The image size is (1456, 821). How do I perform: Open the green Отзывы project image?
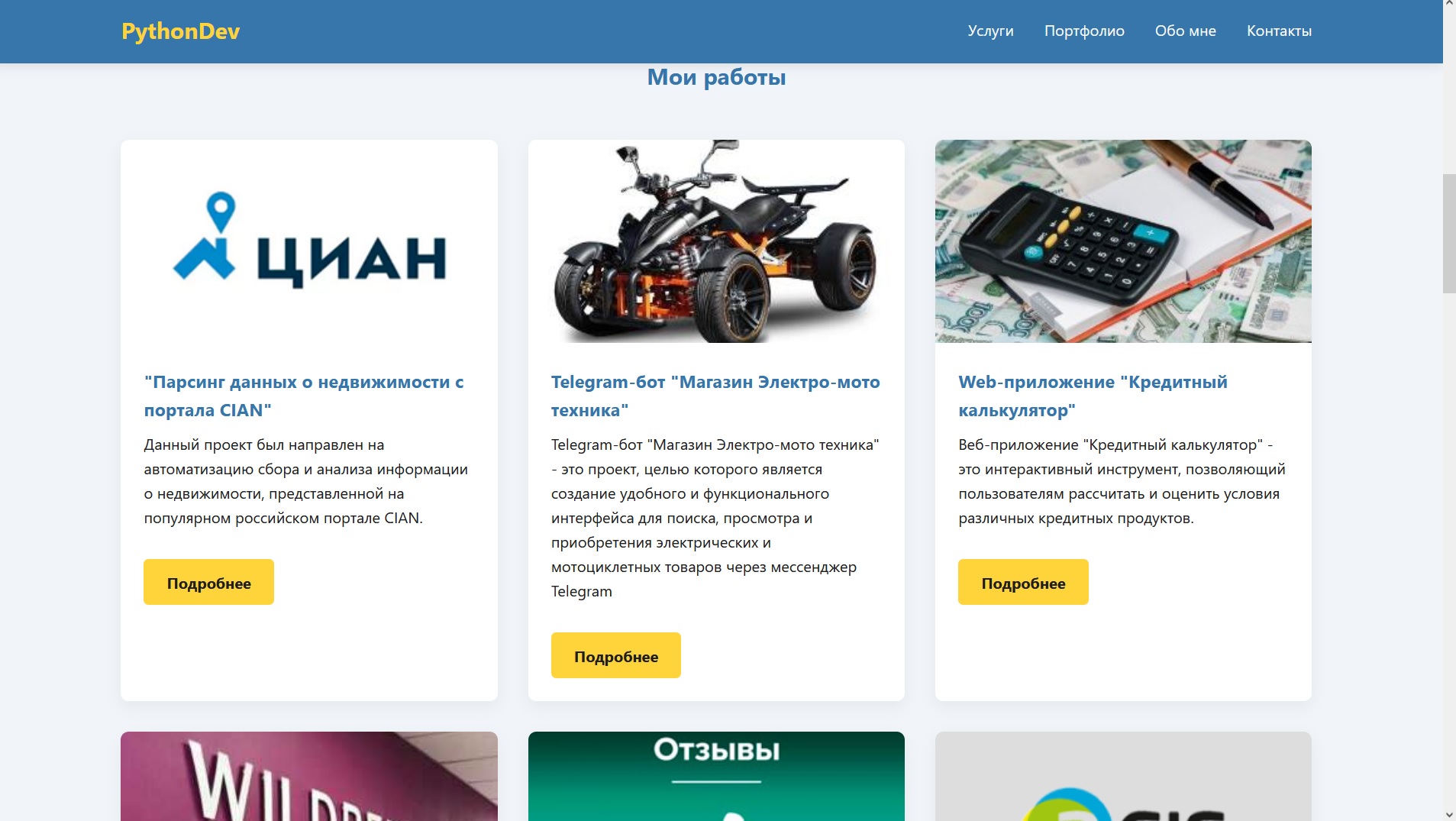click(716, 776)
